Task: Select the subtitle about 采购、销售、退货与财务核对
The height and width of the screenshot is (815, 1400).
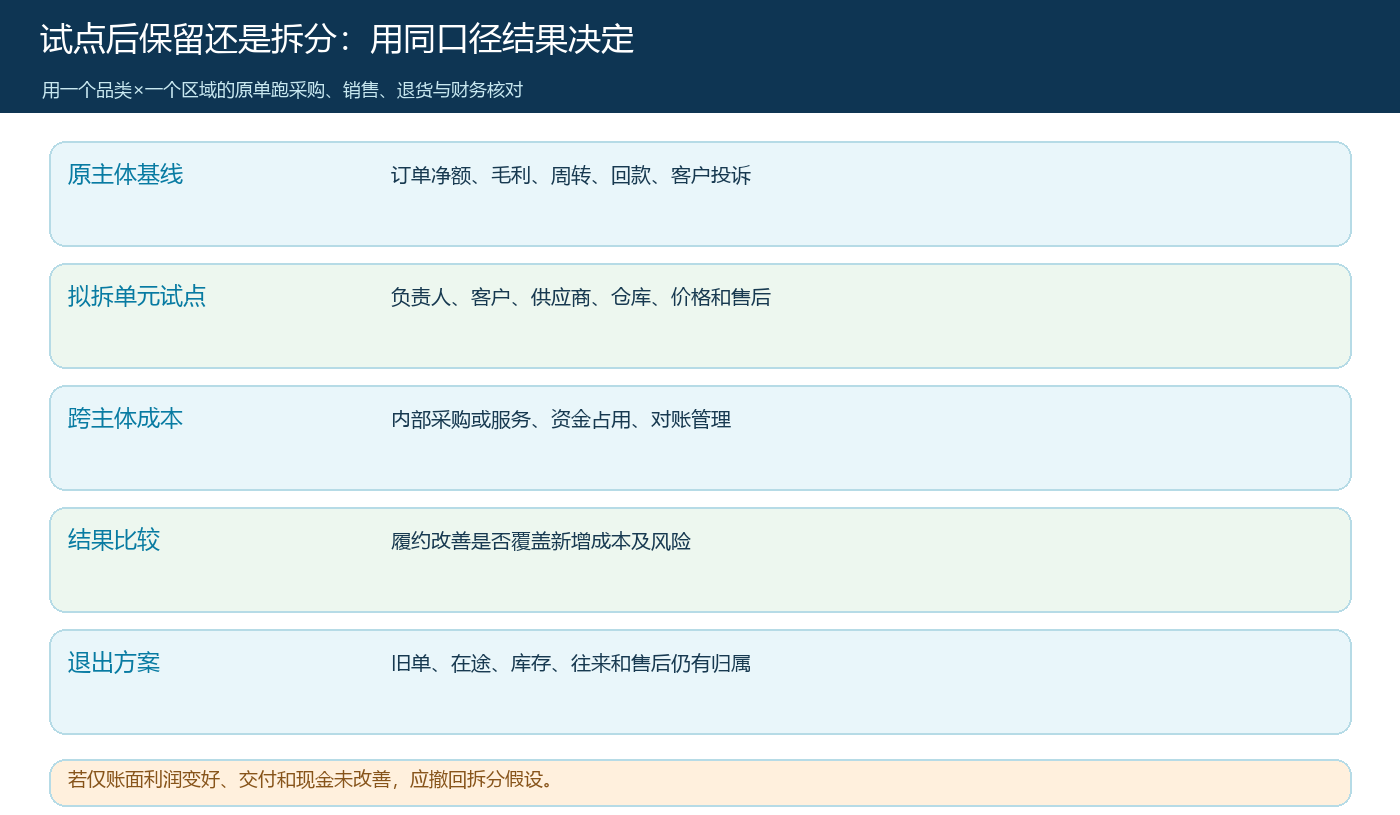Action: [x=282, y=90]
